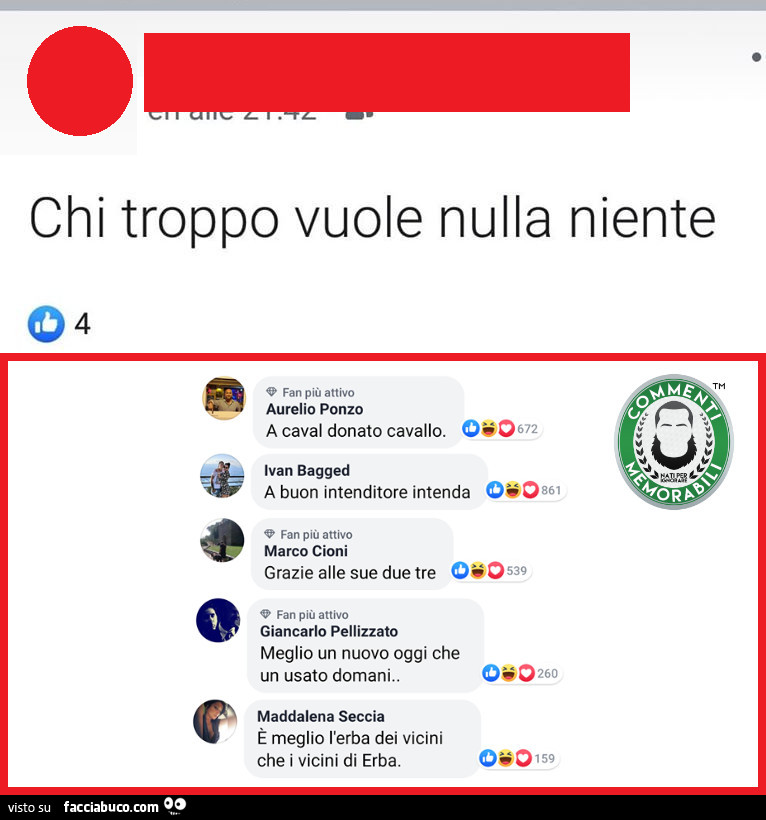The height and width of the screenshot is (820, 766).
Task: Click the Commenti Memorabili logo
Action: (x=674, y=442)
